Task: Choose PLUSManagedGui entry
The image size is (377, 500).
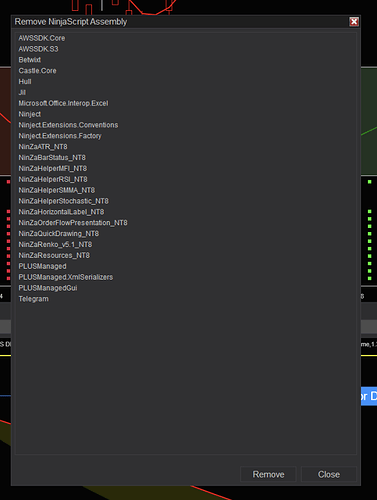Action: tap(48, 288)
